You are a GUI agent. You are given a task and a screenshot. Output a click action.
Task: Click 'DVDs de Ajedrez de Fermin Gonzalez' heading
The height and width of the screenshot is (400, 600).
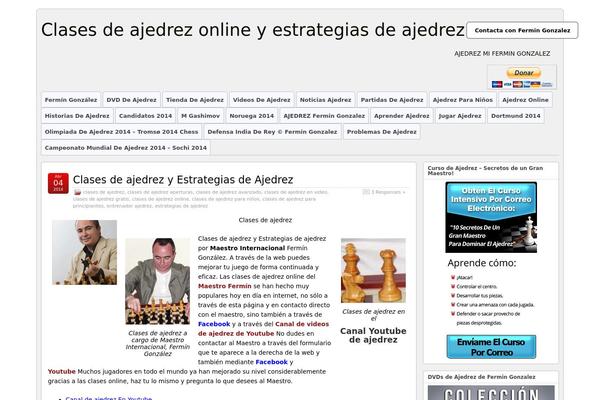click(x=481, y=377)
